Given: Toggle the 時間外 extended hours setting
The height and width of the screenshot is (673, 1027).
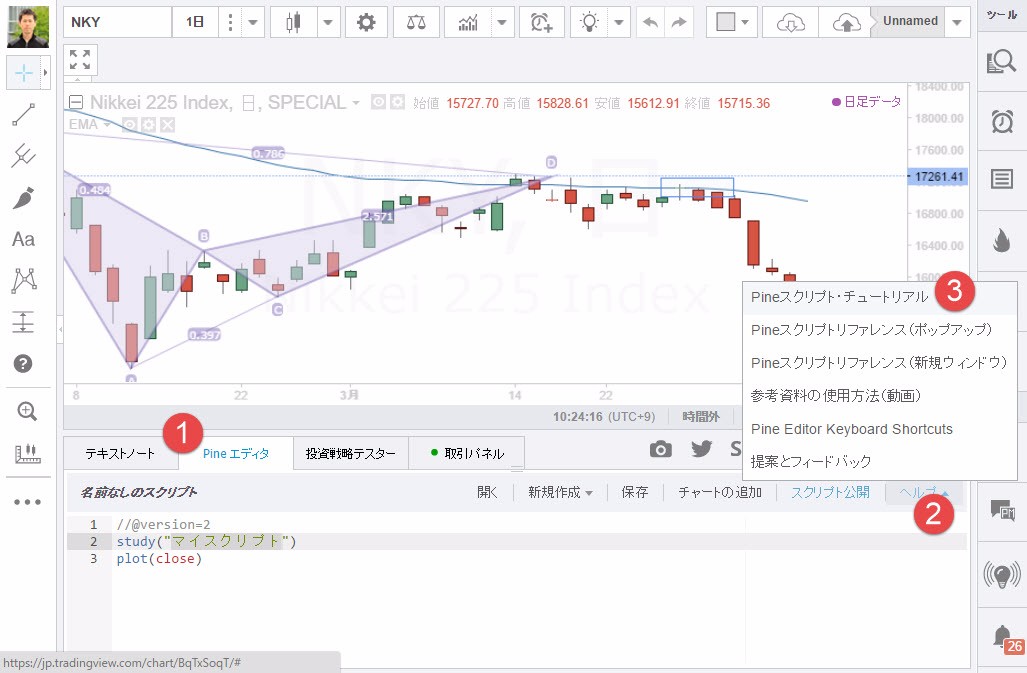Looking at the screenshot, I should pyautogui.click(x=701, y=416).
